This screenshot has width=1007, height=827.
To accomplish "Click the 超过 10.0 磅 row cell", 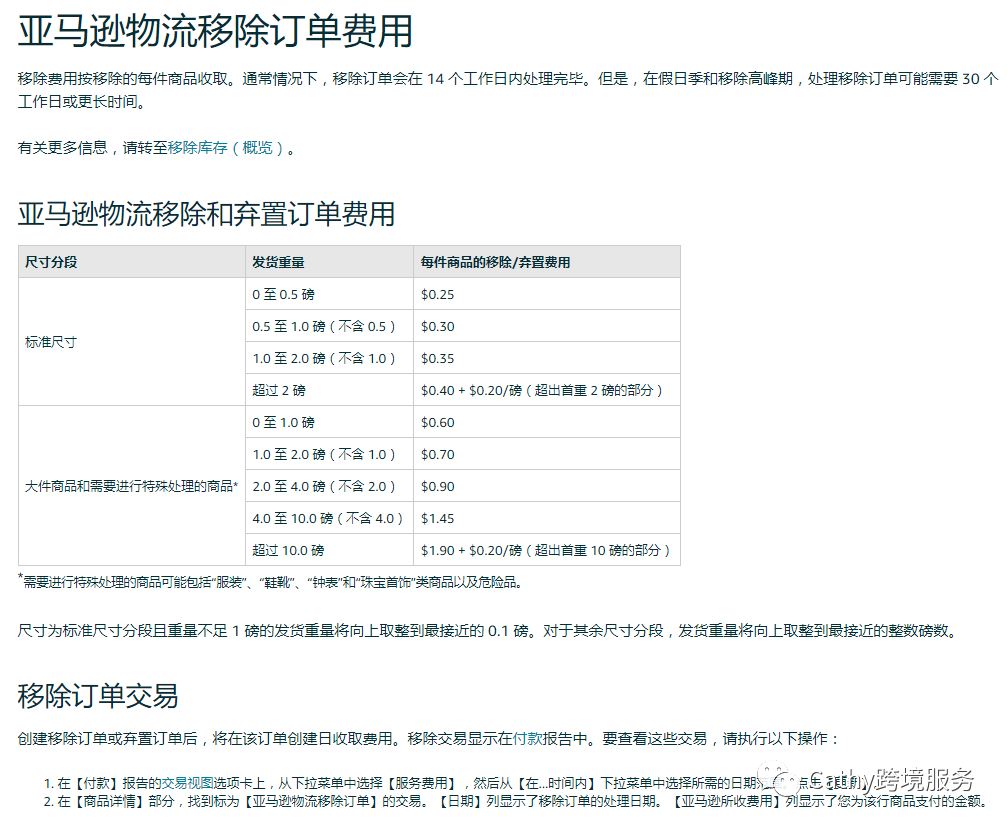I will pos(287,549).
